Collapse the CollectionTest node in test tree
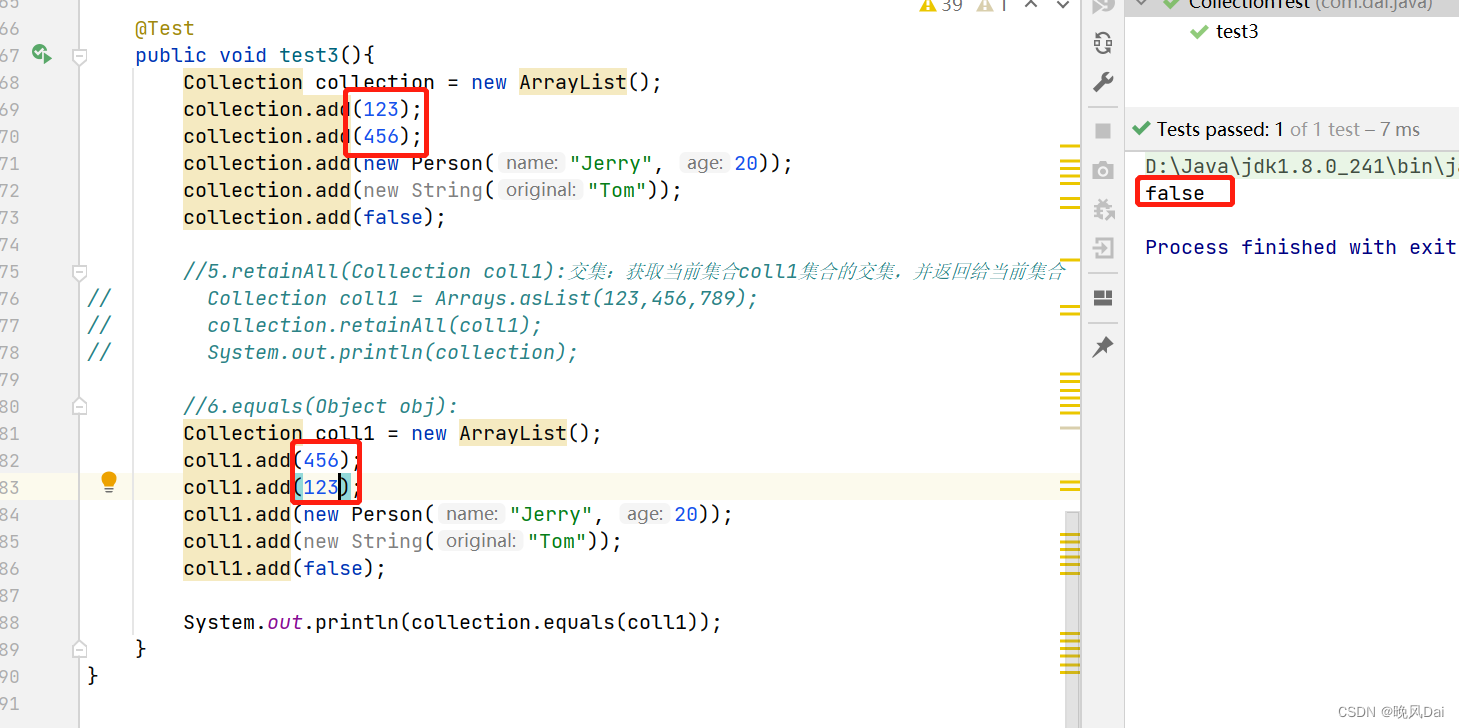Viewport: 1459px width, 728px height. click(x=1142, y=4)
